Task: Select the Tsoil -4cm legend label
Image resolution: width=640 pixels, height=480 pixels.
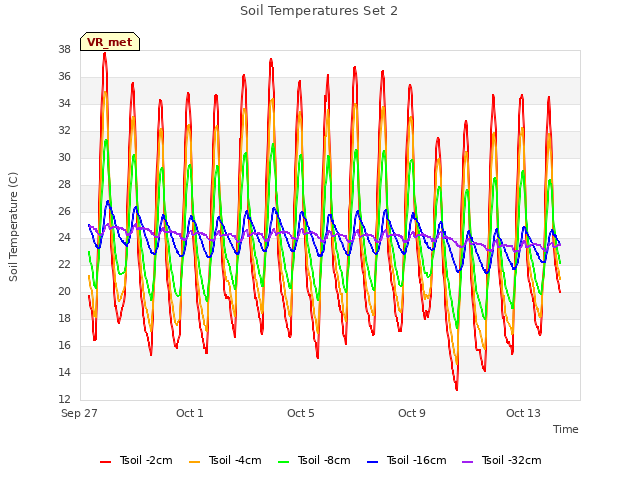Action: (235, 460)
